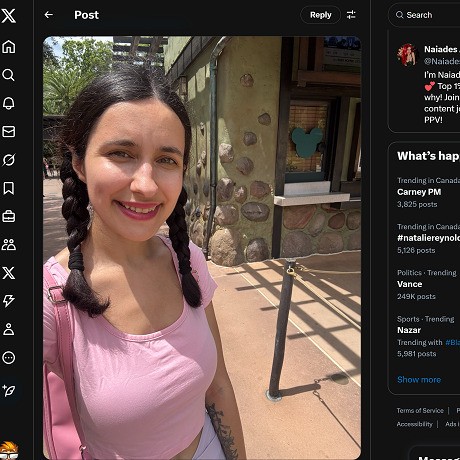Open Messages envelope icon
Viewport: 460px width, 460px height.
pyautogui.click(x=9, y=132)
